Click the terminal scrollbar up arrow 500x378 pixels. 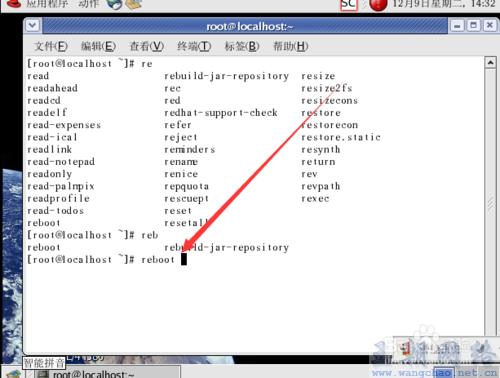coord(490,63)
